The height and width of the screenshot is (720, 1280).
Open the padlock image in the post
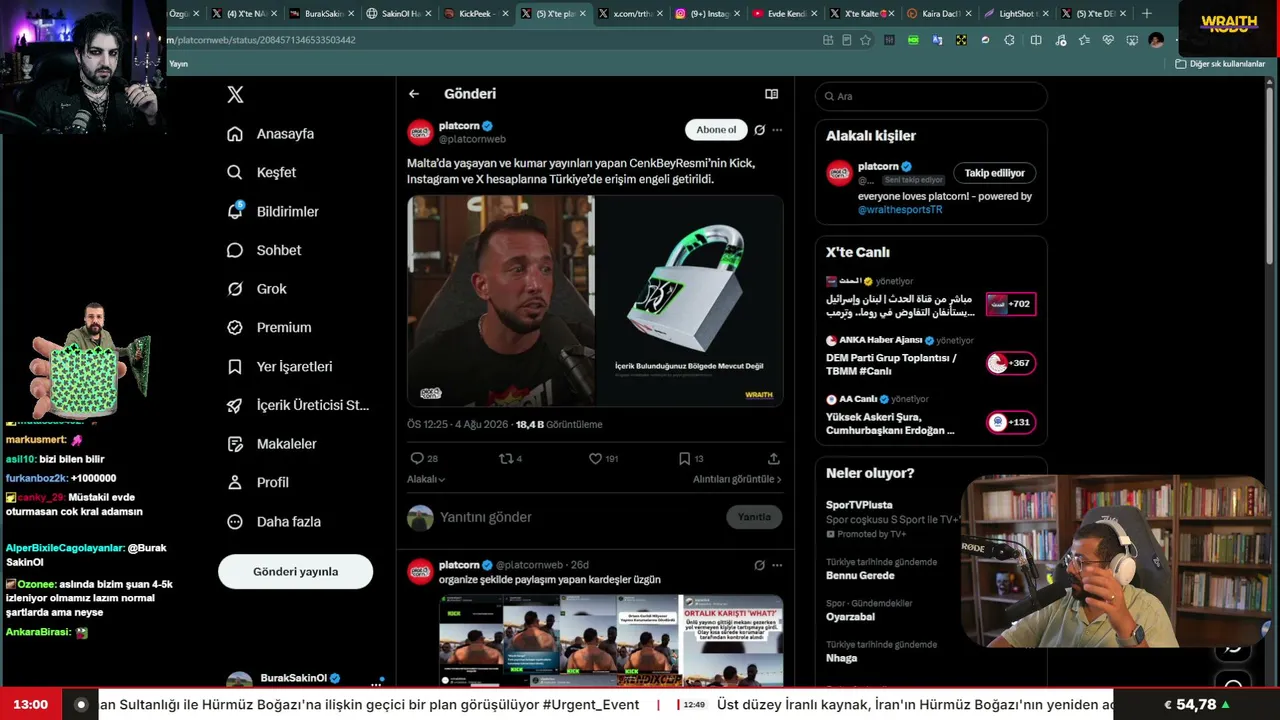point(690,300)
